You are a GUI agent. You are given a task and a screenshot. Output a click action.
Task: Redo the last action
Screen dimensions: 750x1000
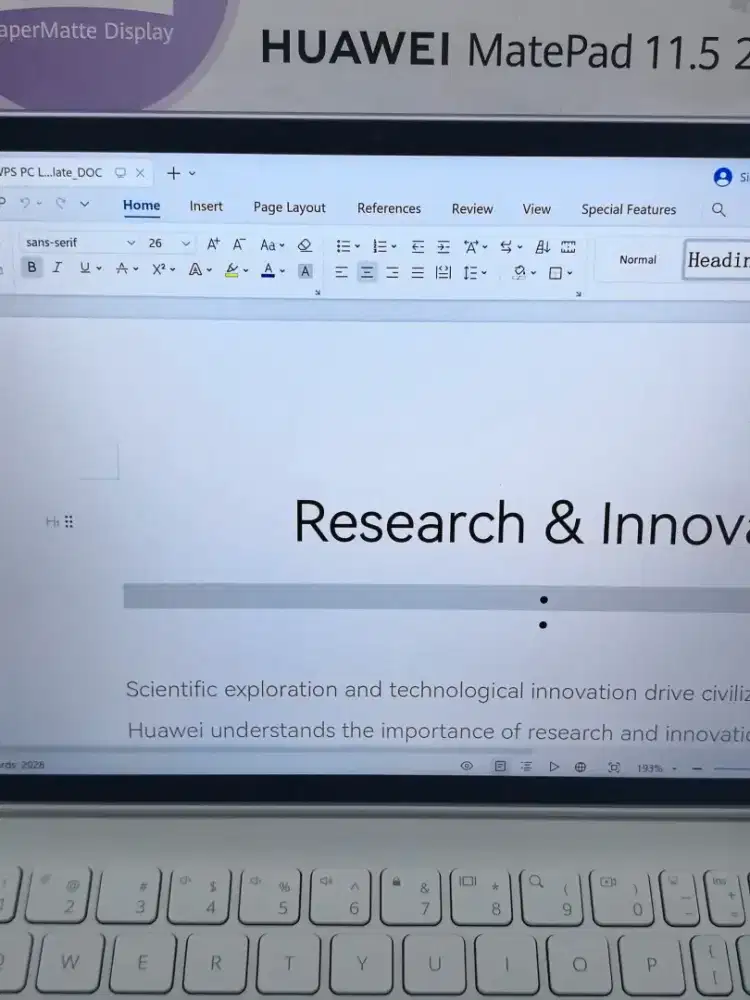point(61,203)
